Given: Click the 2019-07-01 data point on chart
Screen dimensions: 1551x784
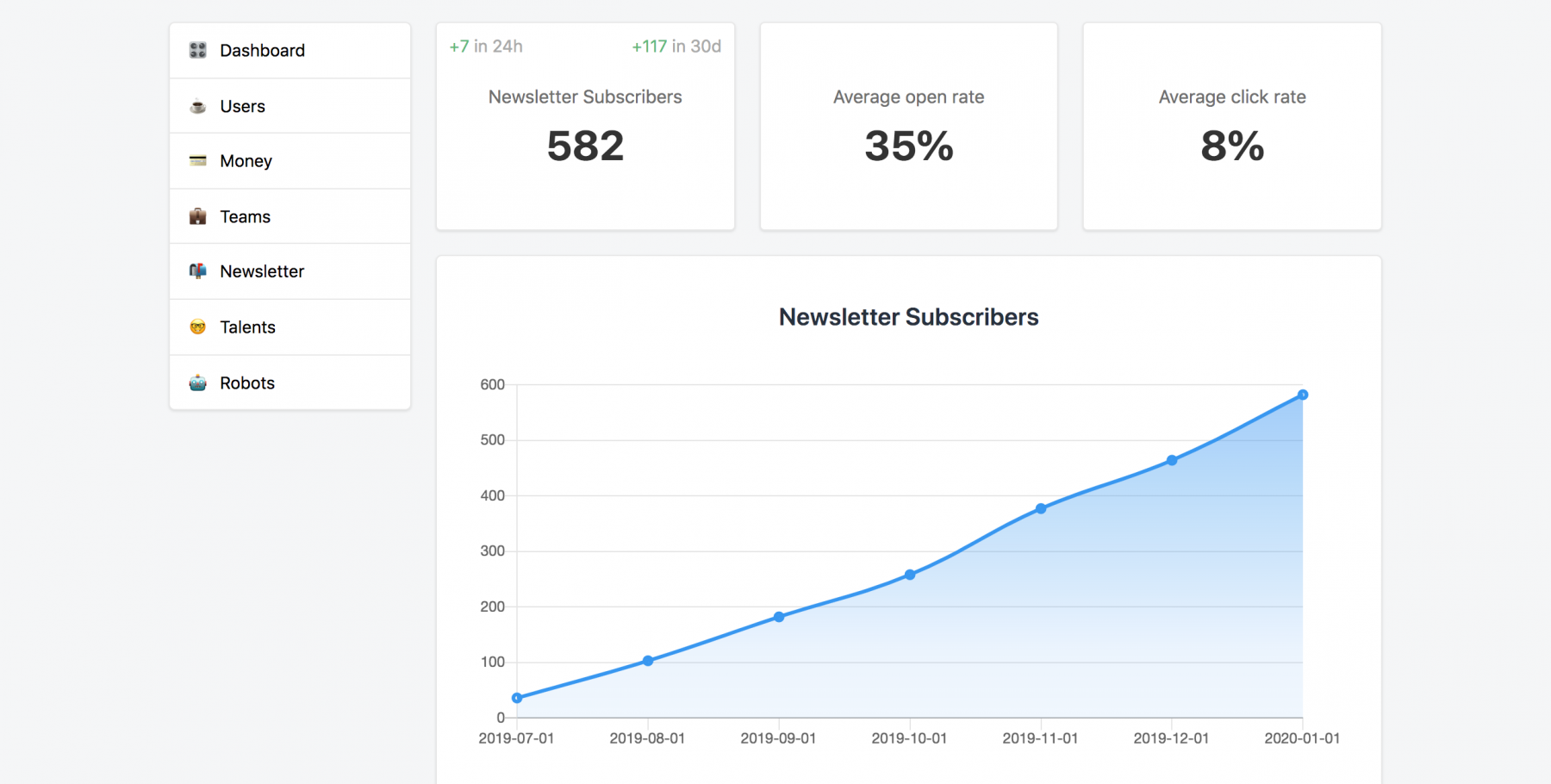Looking at the screenshot, I should coord(517,698).
